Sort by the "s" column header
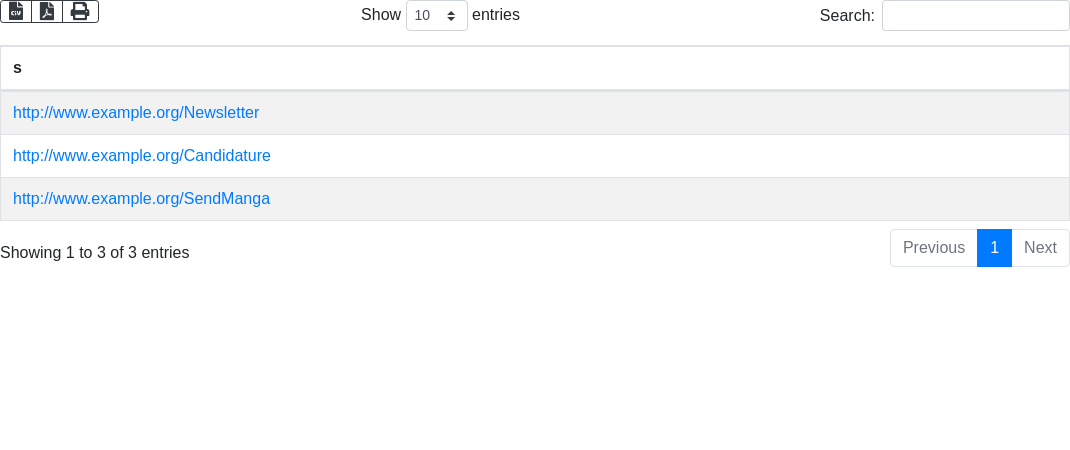Screen dimensions: 1070x450 click(x=18, y=68)
